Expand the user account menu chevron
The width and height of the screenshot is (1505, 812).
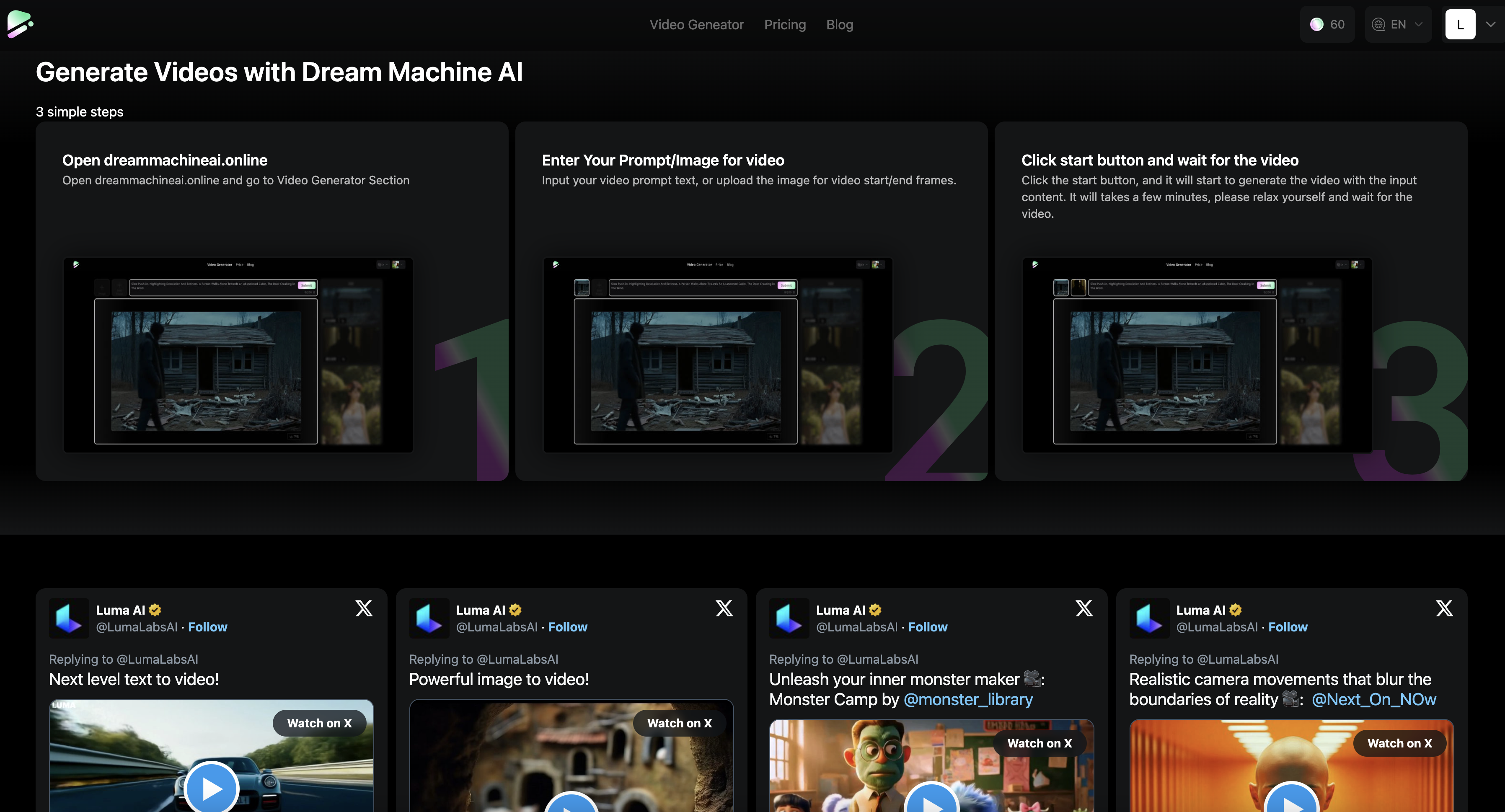pos(1490,25)
